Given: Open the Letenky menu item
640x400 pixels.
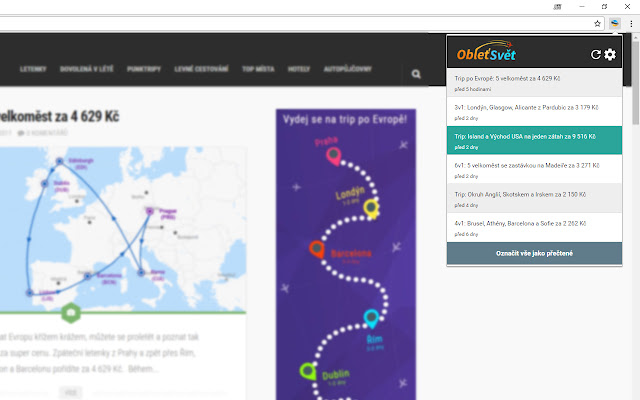Looking at the screenshot, I should click(32, 70).
